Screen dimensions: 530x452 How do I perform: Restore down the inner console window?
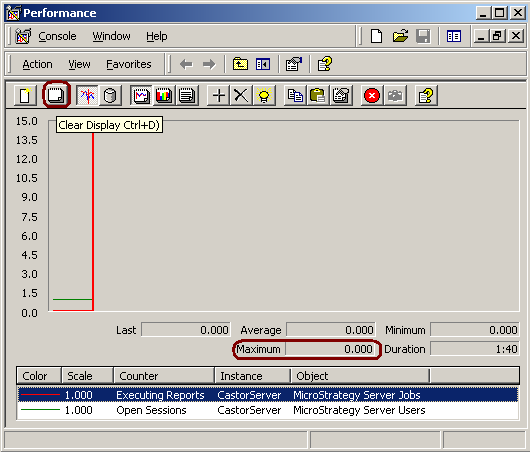pyautogui.click(x=497, y=35)
